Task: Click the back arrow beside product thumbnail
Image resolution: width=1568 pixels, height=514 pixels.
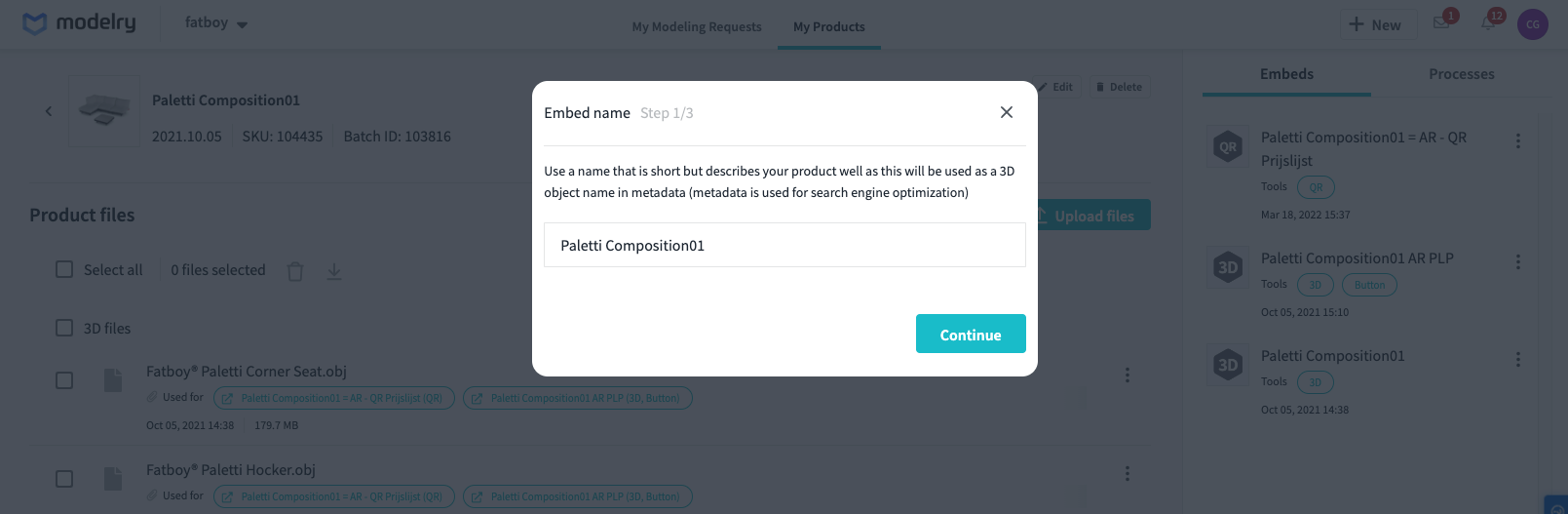Action: click(49, 111)
